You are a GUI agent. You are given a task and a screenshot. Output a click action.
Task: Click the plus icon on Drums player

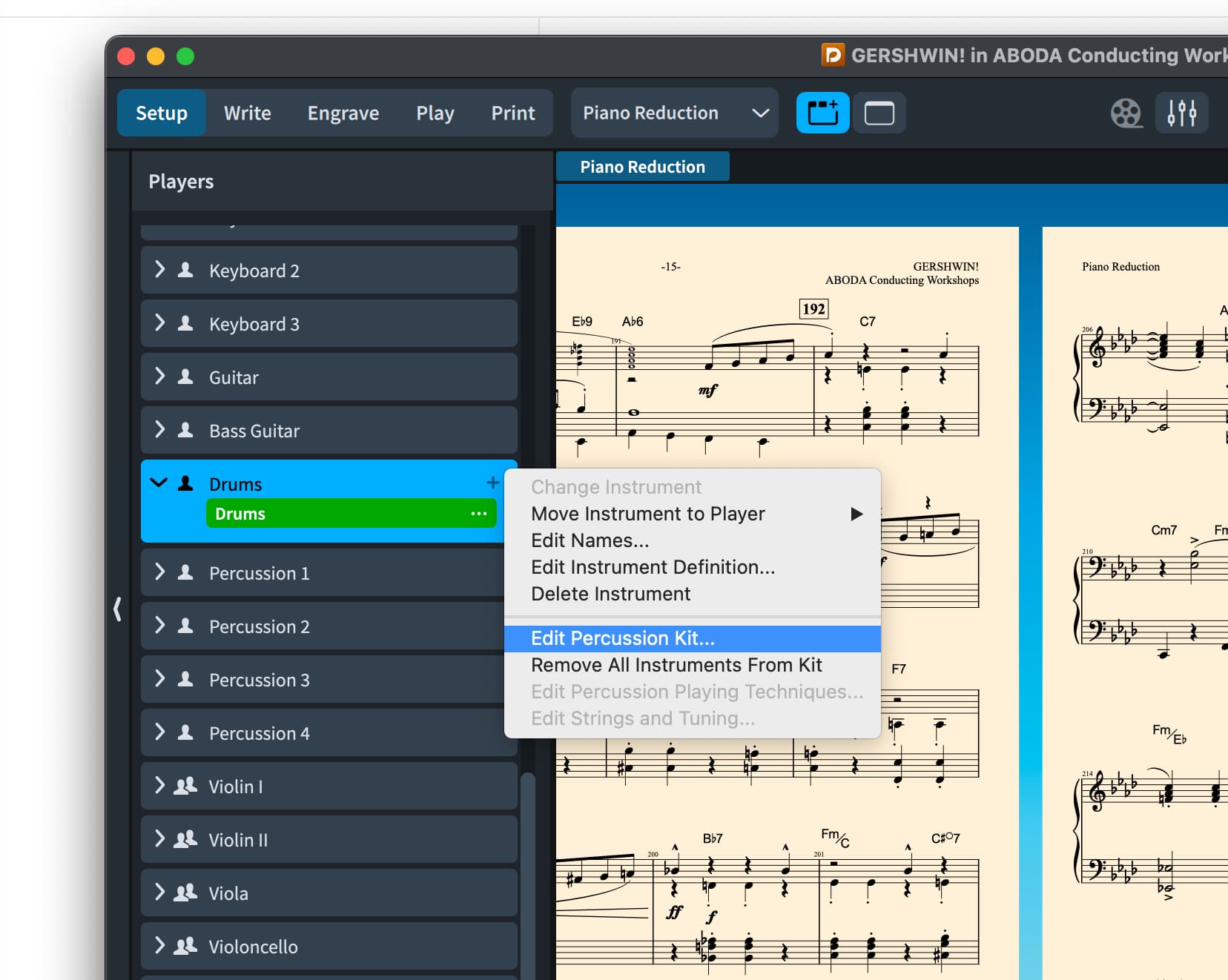coord(492,483)
